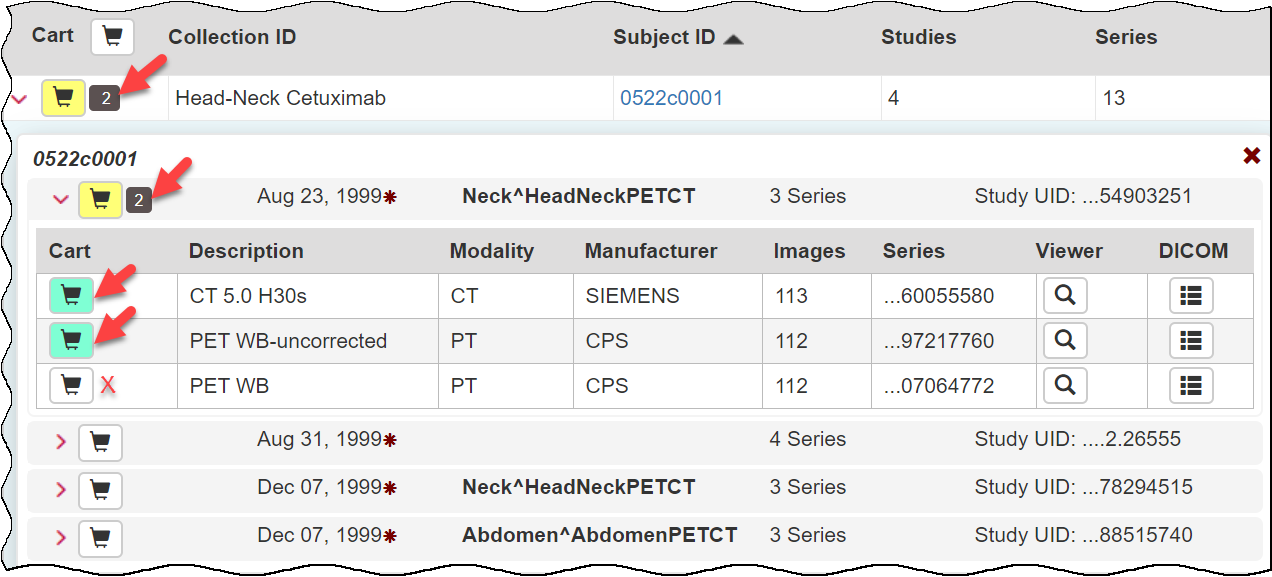This screenshot has height=577, width=1272.
Task: Collapse the Head-Neck Cetuximab subject row
Action: click(x=19, y=99)
